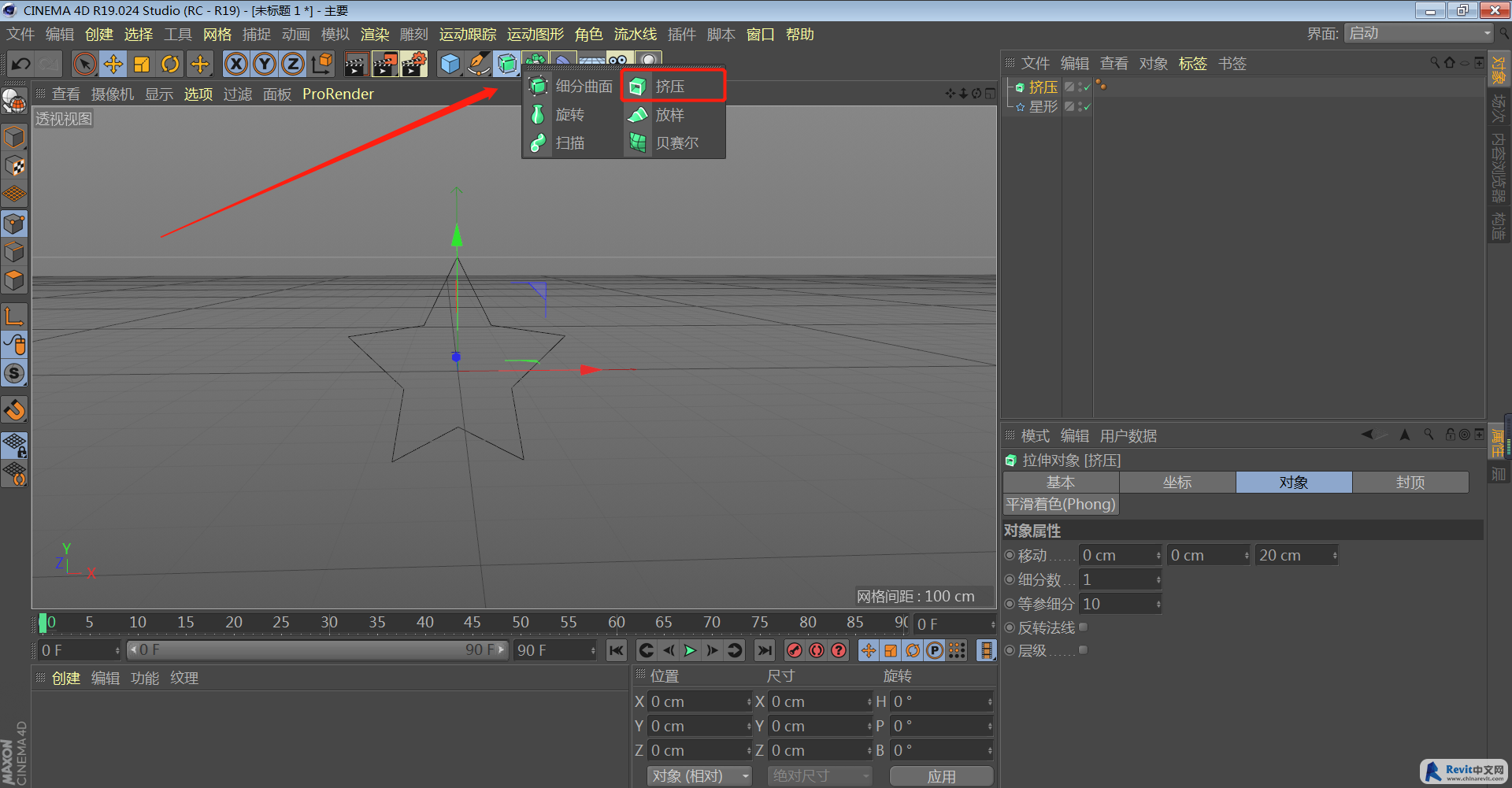Activate the Scale tool in top toolbar
Image resolution: width=1512 pixels, height=788 pixels.
coord(142,64)
